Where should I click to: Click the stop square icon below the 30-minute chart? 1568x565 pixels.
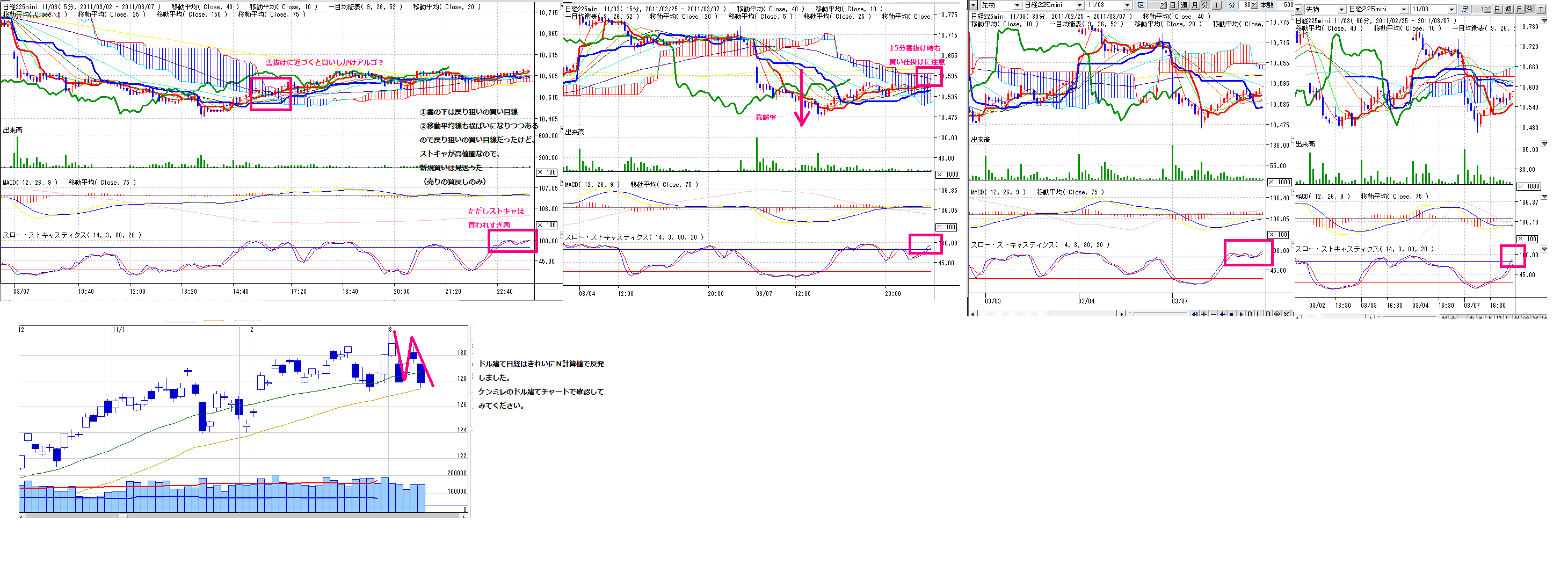point(1231,314)
